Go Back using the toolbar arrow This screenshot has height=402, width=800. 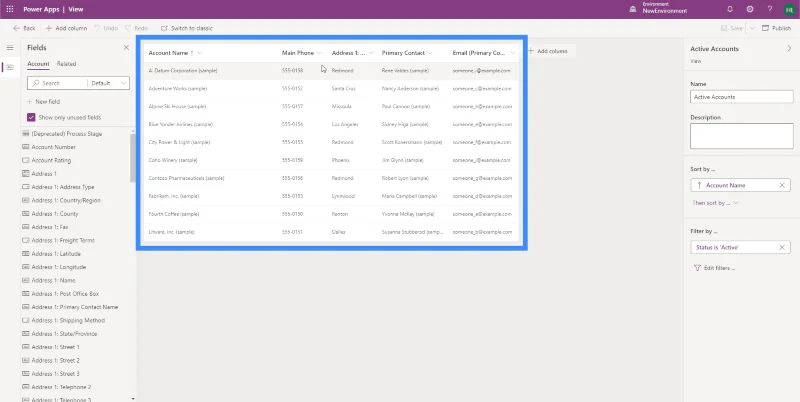pyautogui.click(x=24, y=28)
